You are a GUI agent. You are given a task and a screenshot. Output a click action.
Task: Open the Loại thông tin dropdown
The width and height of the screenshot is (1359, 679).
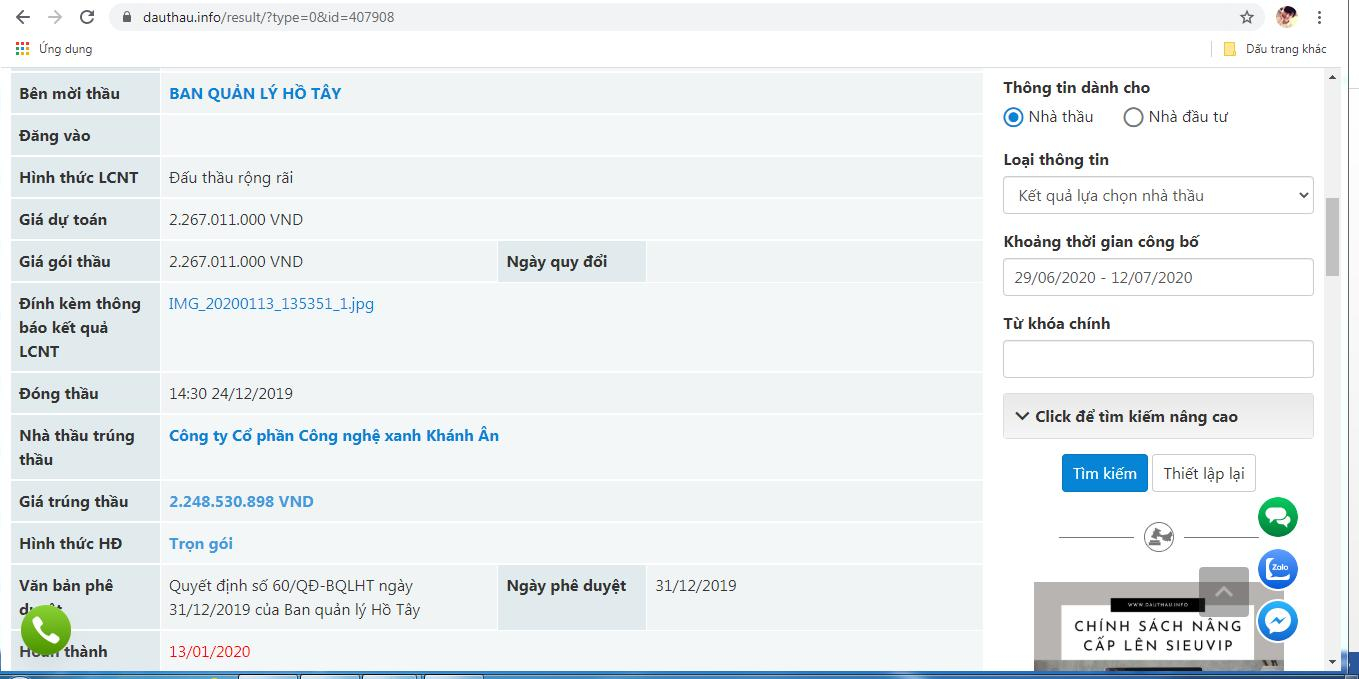pos(1158,195)
